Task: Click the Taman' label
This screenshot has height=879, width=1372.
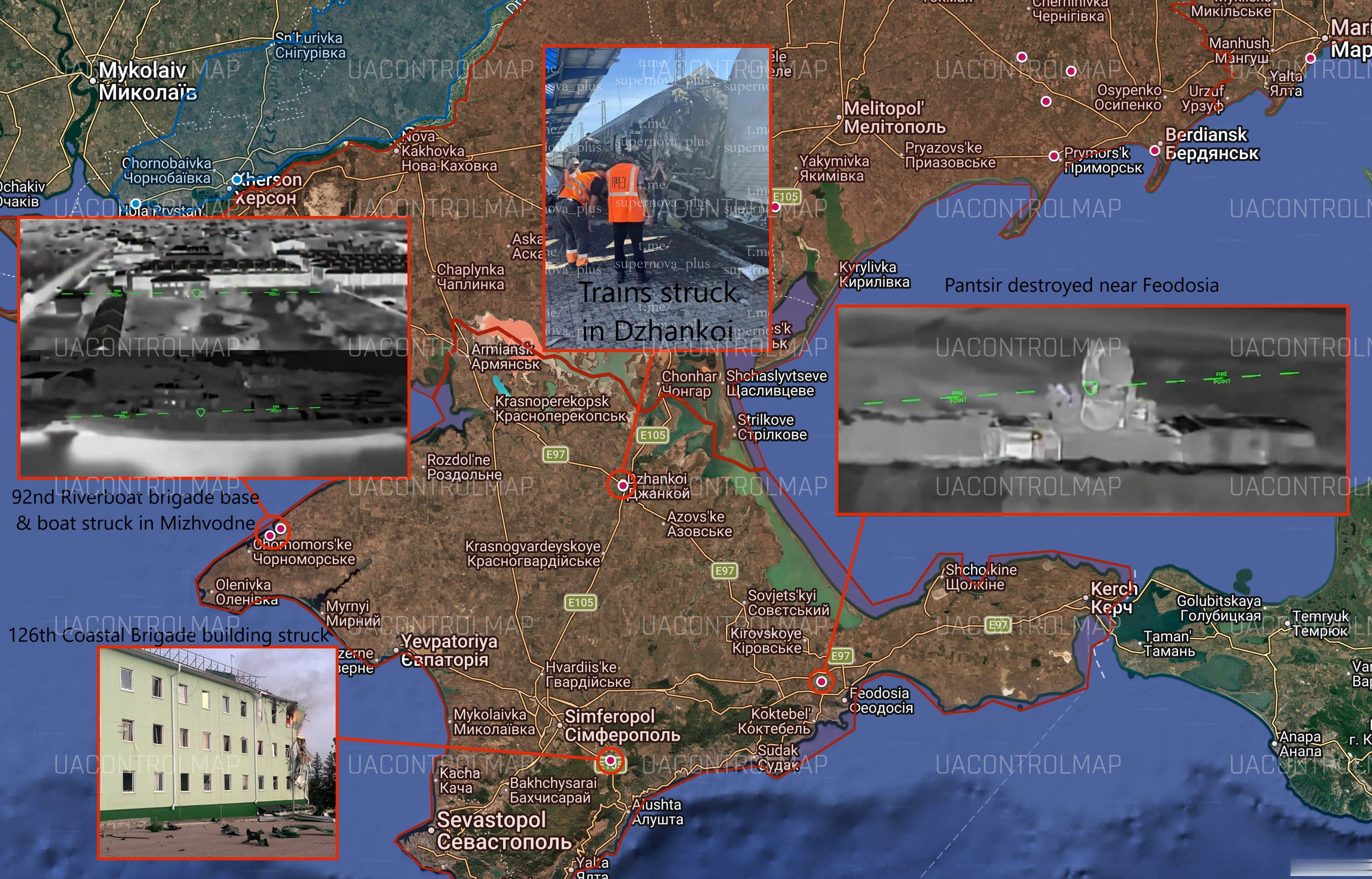Action: [1168, 643]
